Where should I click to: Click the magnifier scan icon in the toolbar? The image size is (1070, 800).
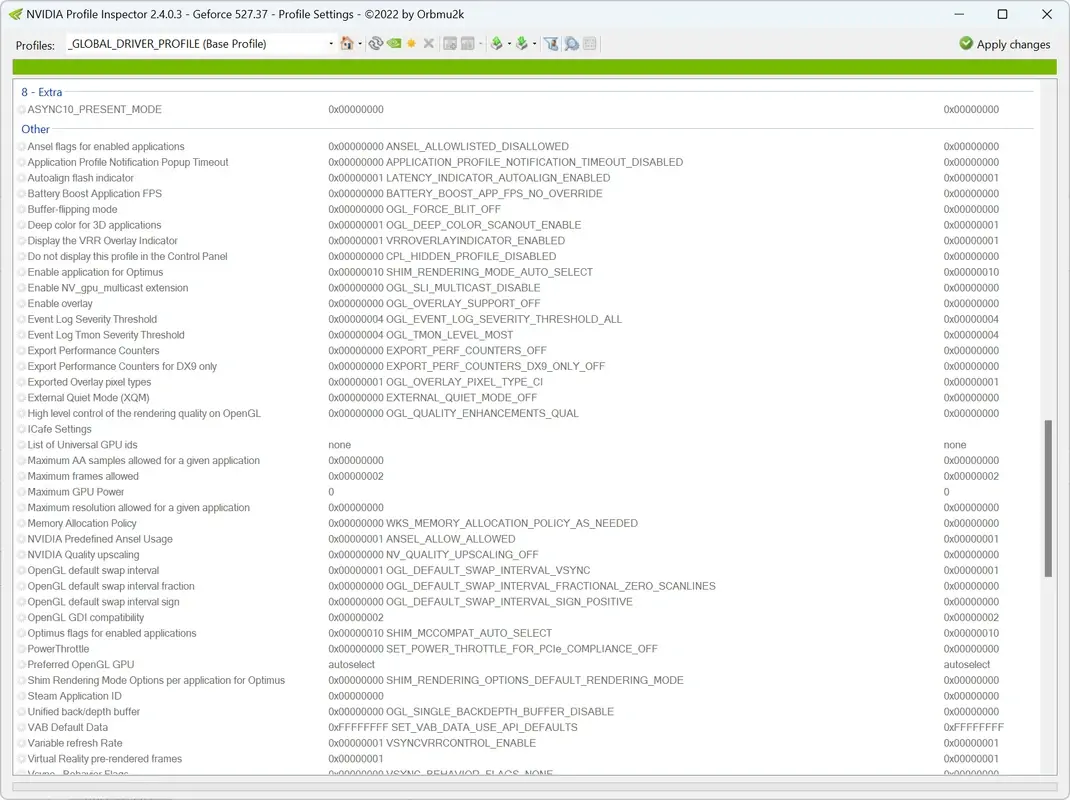(x=571, y=43)
